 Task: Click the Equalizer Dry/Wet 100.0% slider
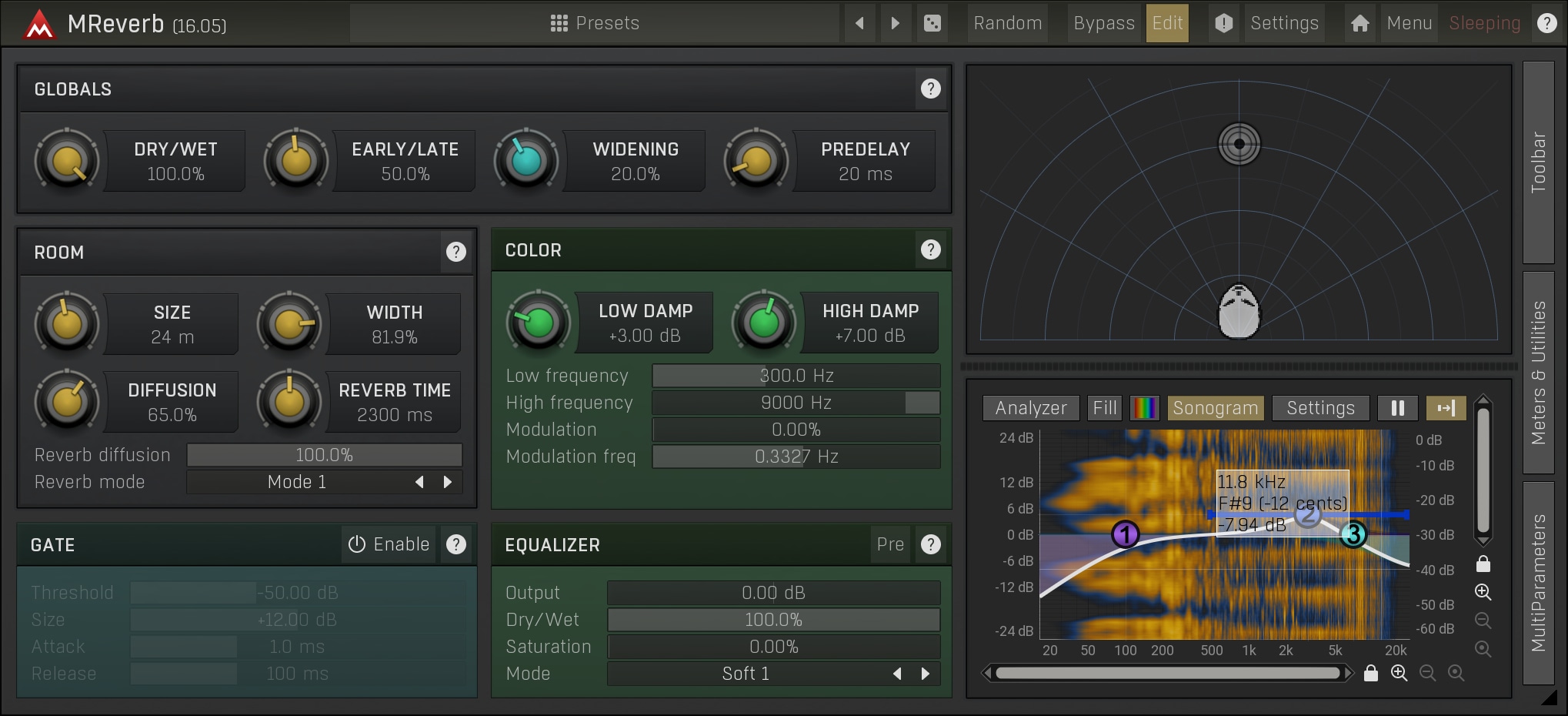[x=773, y=620]
